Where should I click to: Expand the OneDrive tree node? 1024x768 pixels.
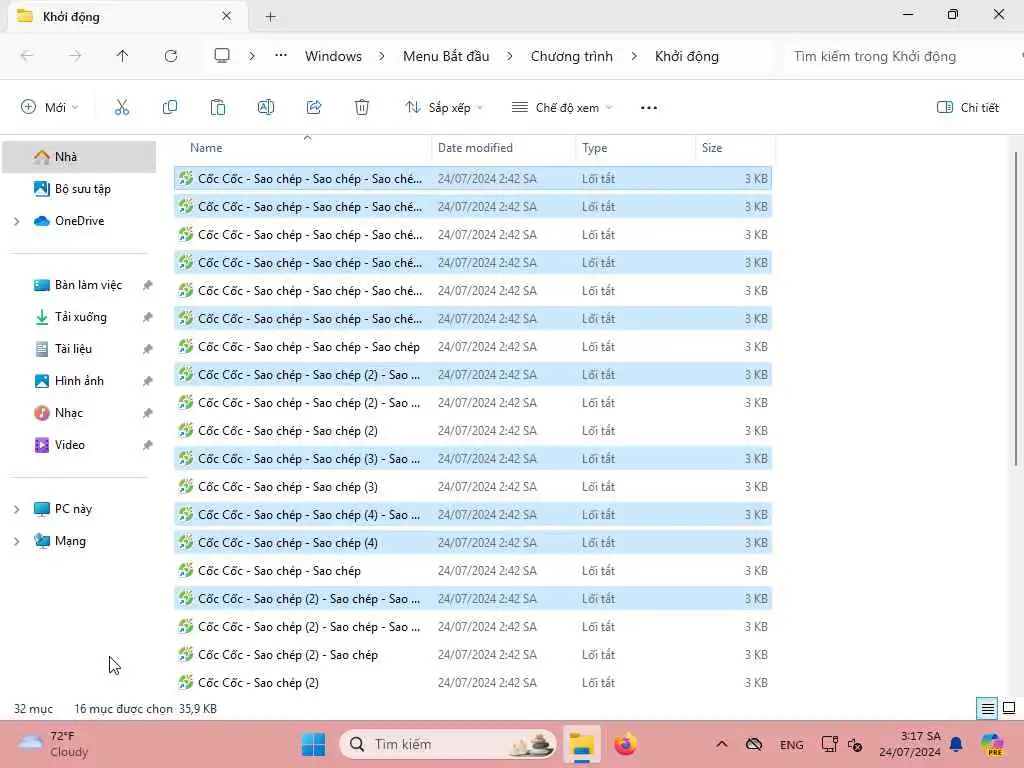(x=17, y=221)
